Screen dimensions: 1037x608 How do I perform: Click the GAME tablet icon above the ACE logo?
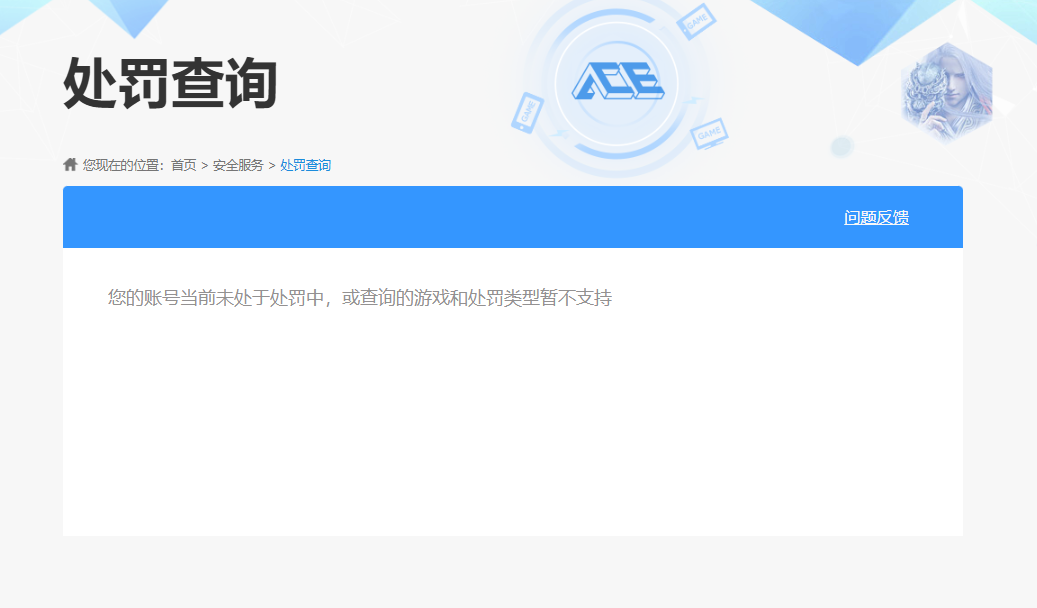click(695, 21)
